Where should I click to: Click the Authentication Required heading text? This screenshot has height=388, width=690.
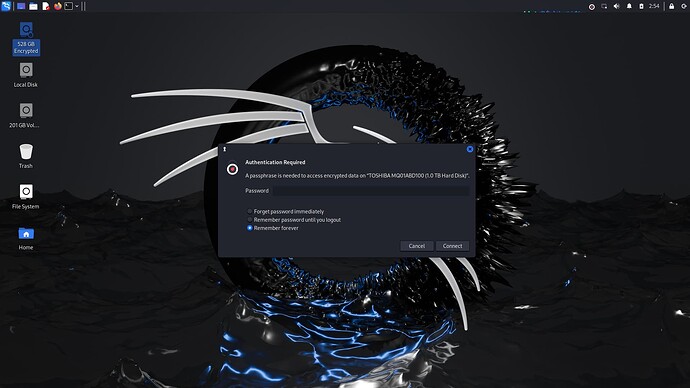point(275,162)
